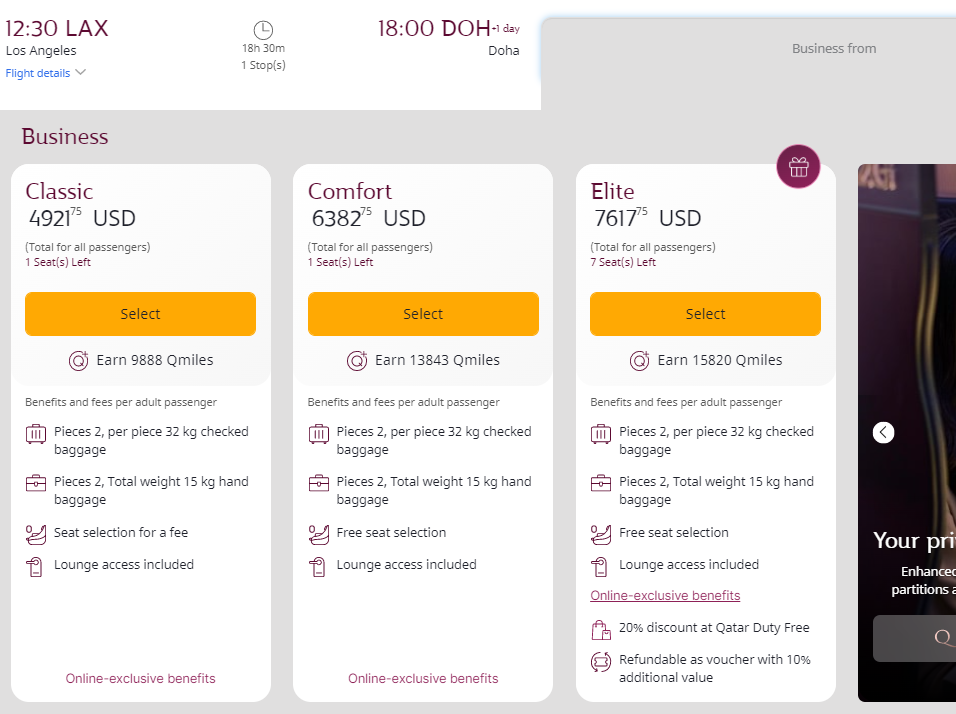Expand Online-exclusive benefits in Comfort card
Screen dimensions: 956x714
click(423, 679)
